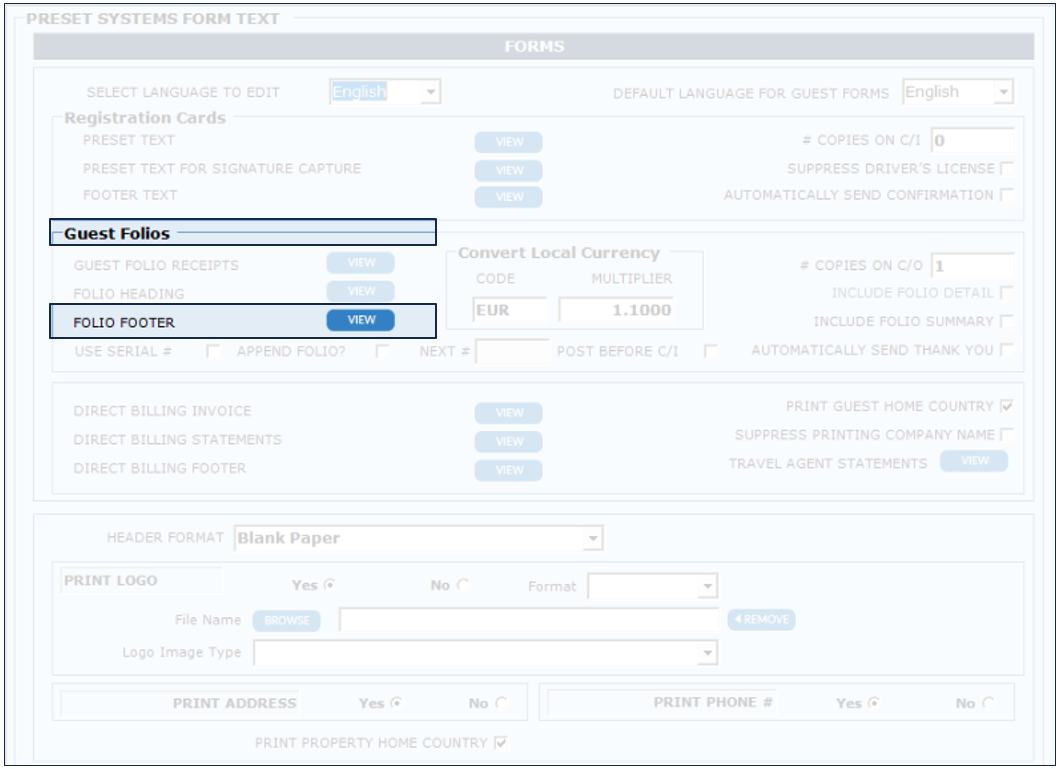Screen dimensions: 1060x769
Task: Click the # Copies on C/I field
Action: [971, 141]
